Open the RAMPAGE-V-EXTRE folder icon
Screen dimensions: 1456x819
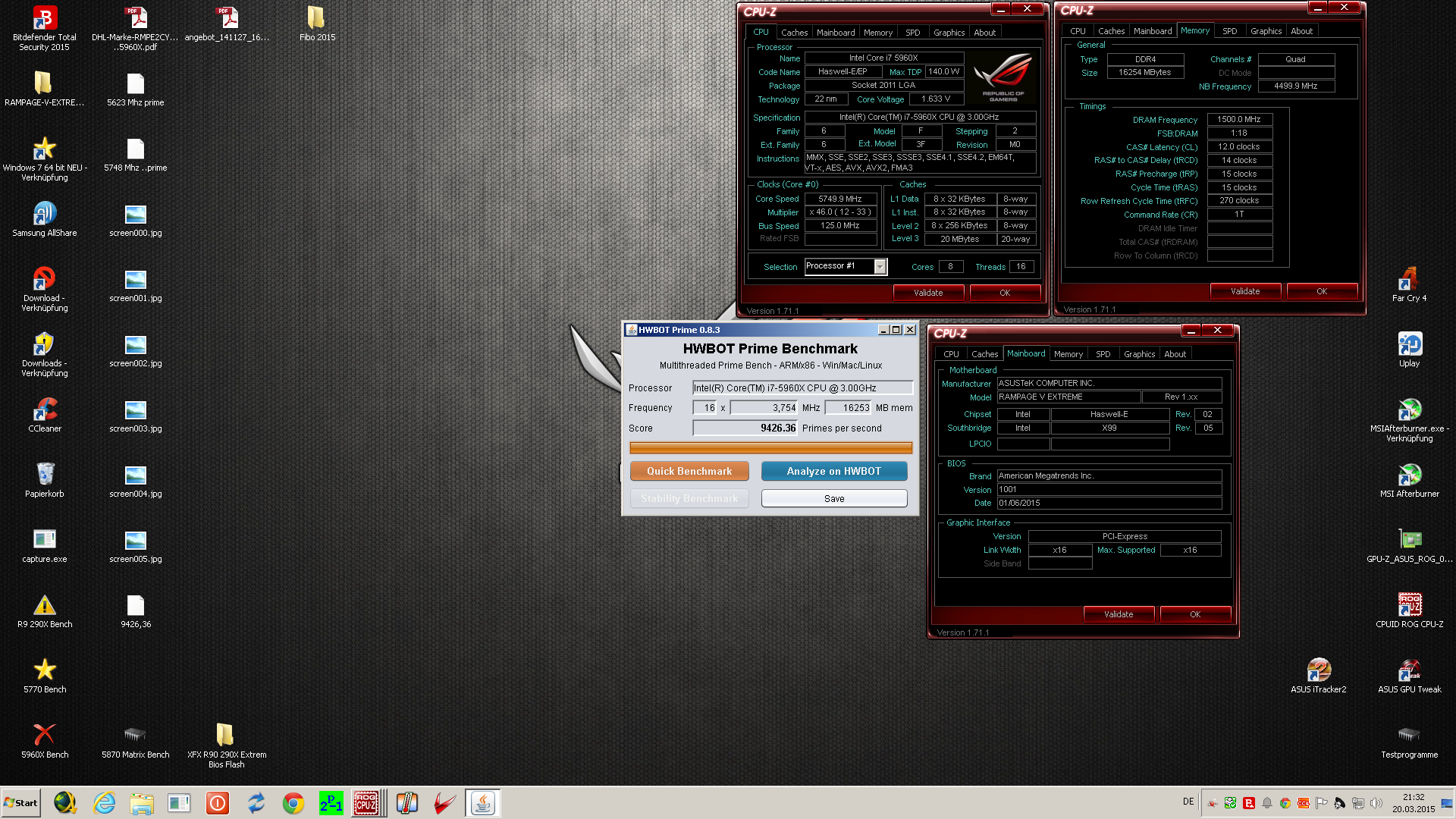[x=45, y=89]
